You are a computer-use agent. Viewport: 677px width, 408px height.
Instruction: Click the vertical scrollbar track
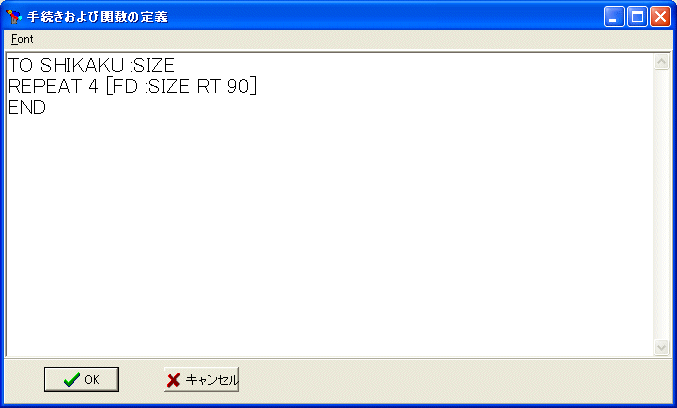[661, 205]
